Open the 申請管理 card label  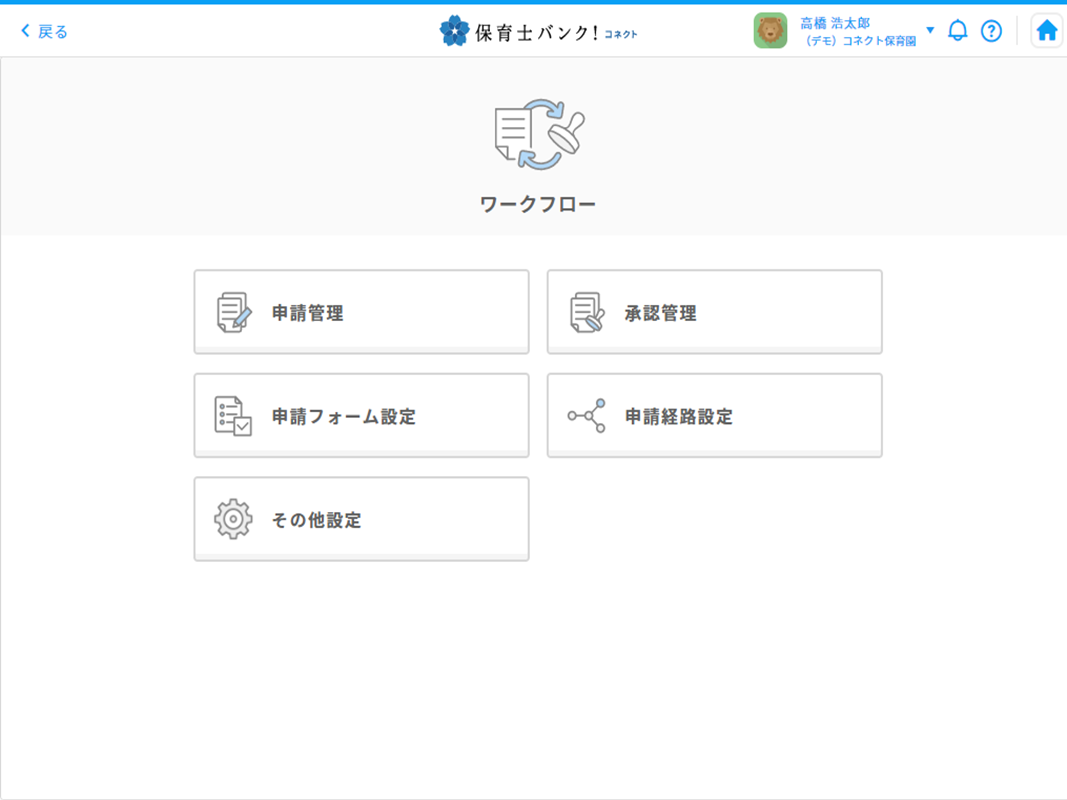(308, 313)
